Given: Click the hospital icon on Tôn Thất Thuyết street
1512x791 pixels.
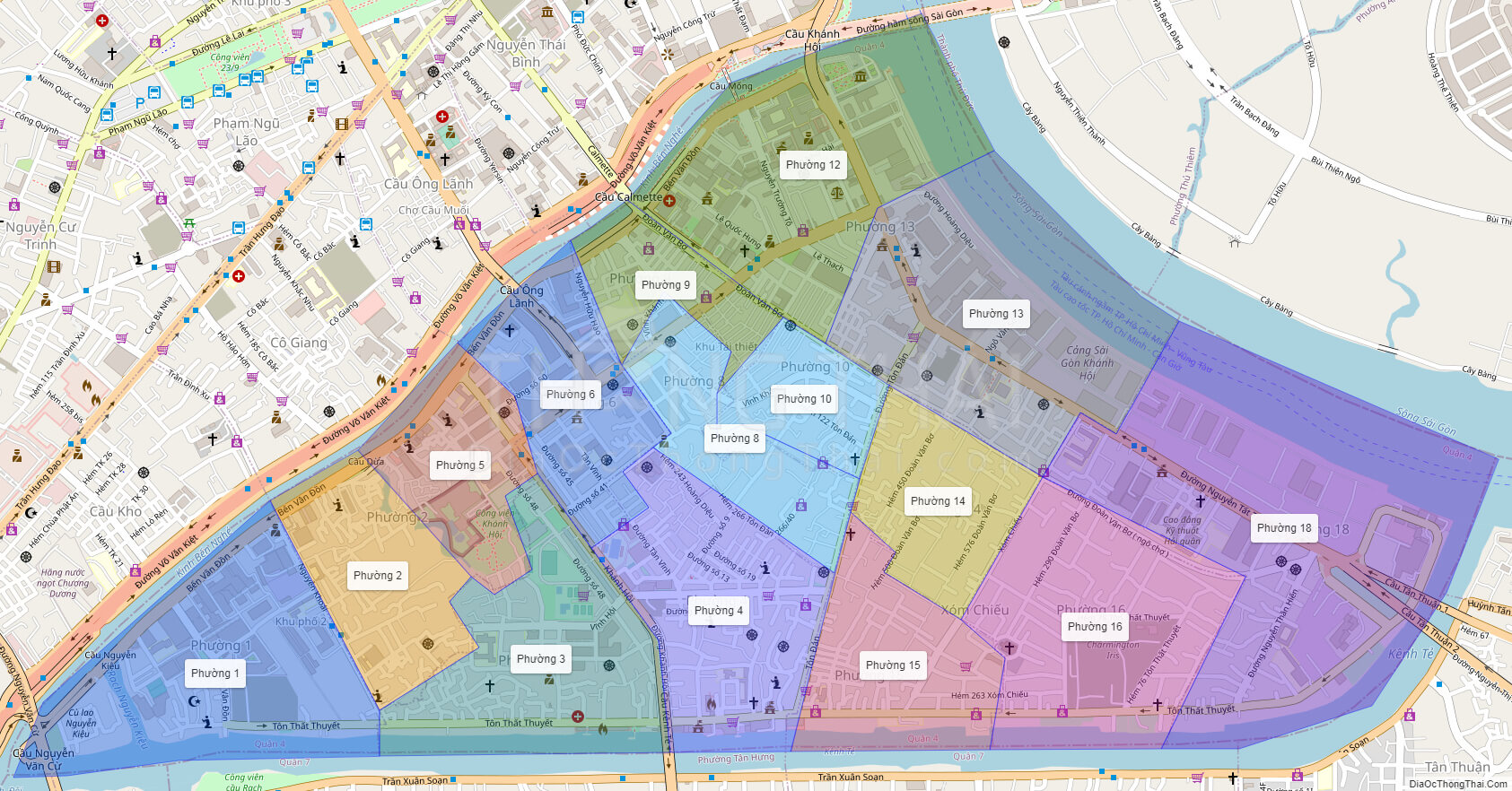Looking at the screenshot, I should [x=578, y=717].
